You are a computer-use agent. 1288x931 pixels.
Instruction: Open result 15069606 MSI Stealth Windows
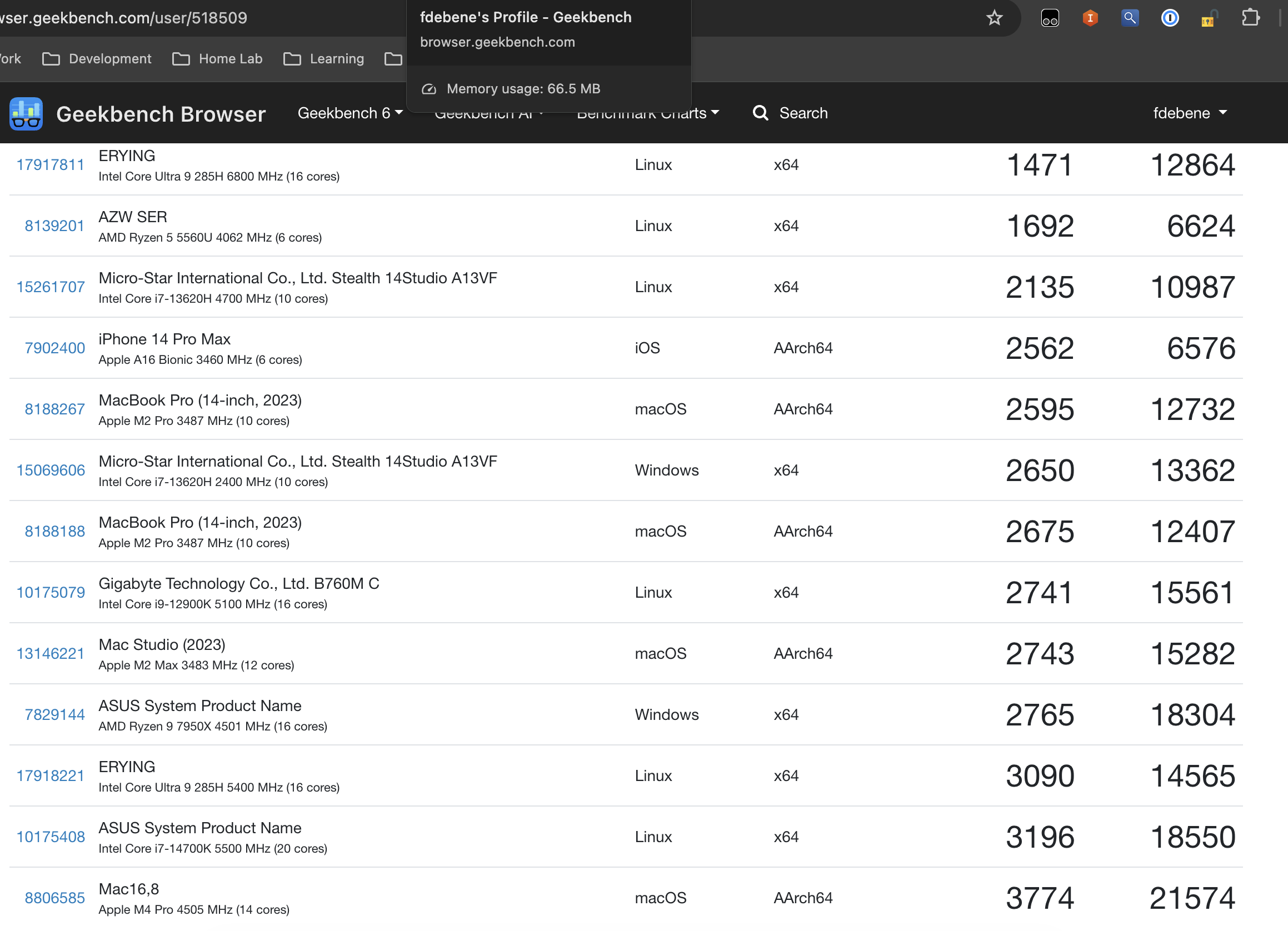[x=50, y=470]
